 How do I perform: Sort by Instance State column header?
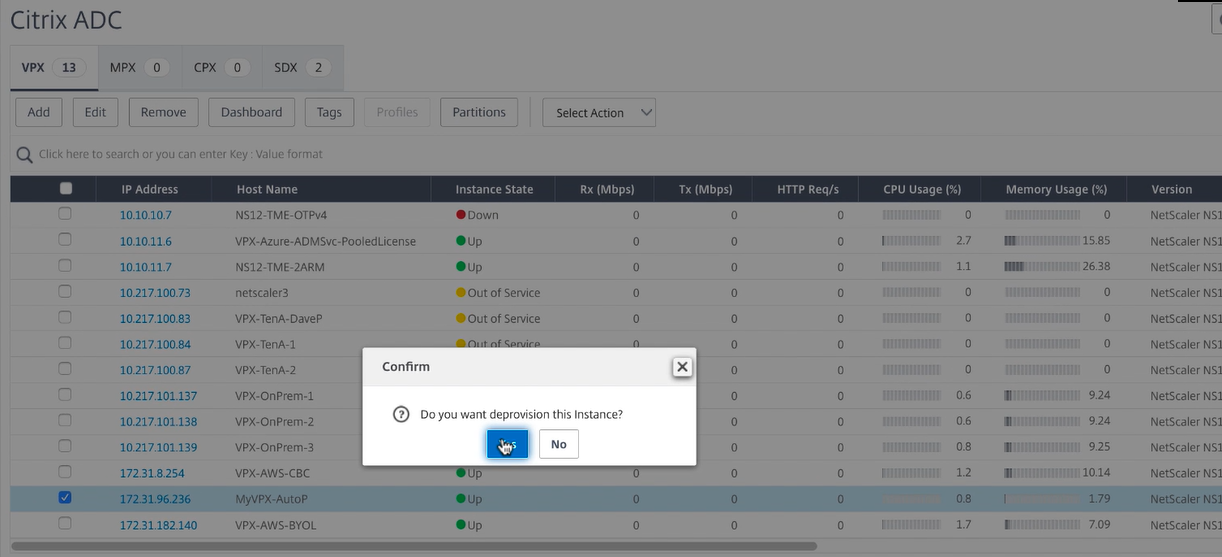pos(494,189)
